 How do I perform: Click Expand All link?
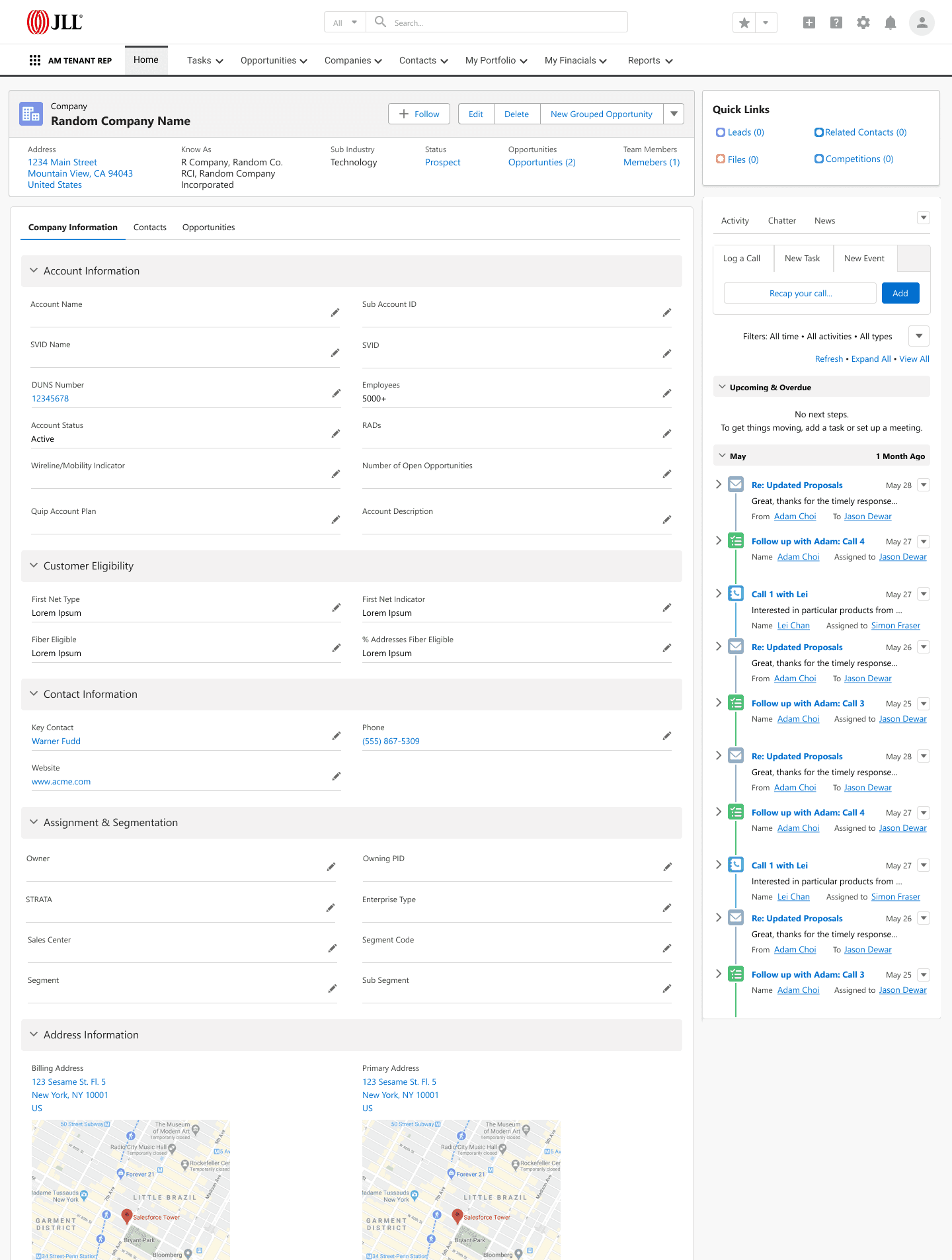[871, 358]
